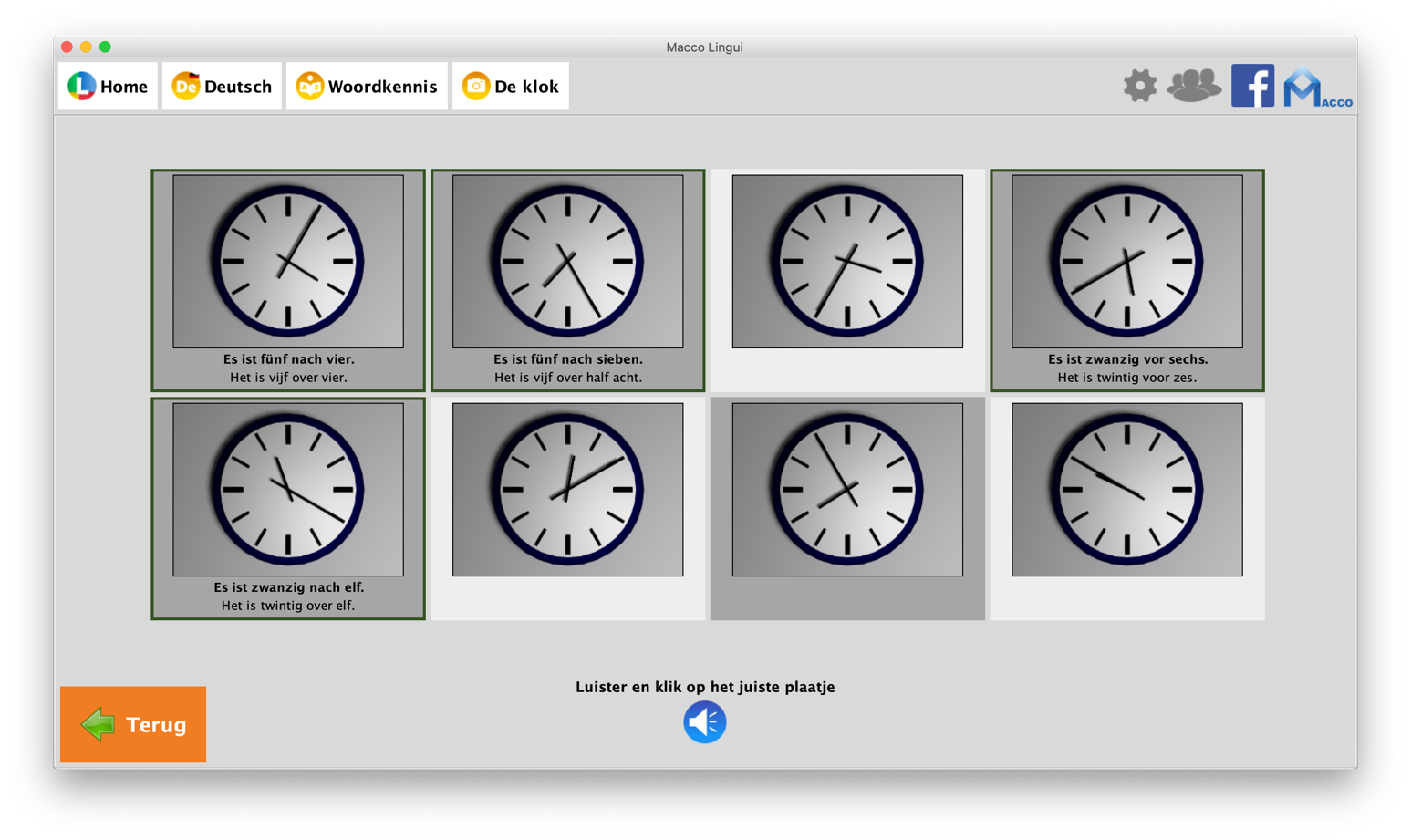Open settings via the gear icon
This screenshot has width=1411, height=840.
point(1139,86)
